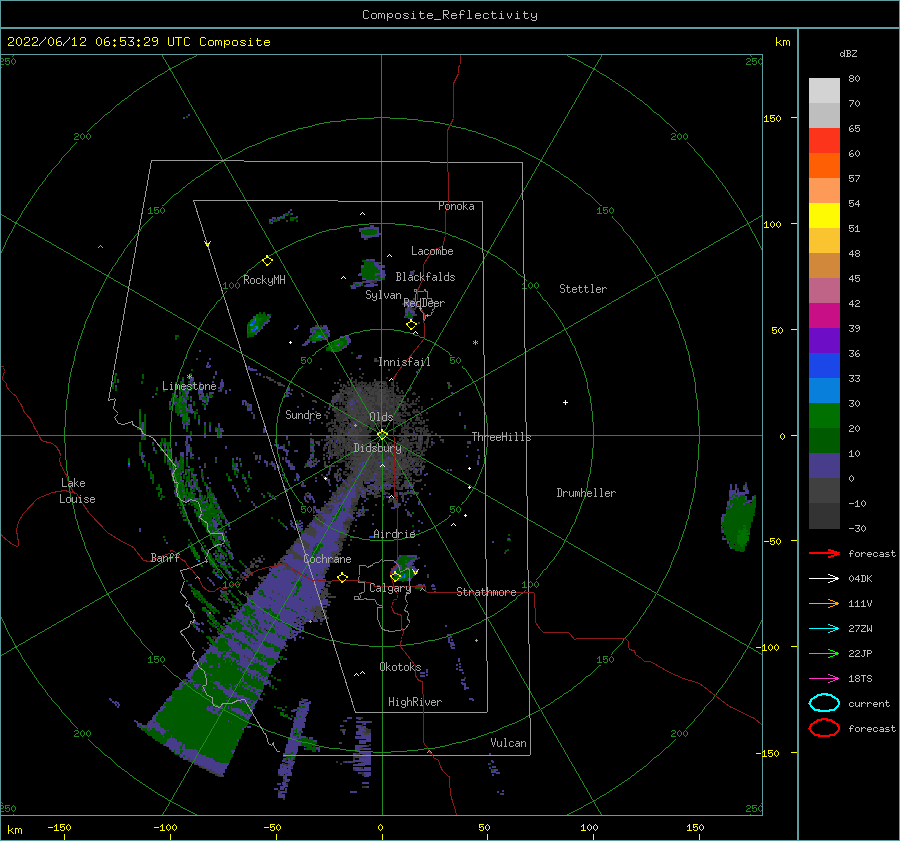Image resolution: width=900 pixels, height=841 pixels.
Task: Click the ThreeHills label
Action: point(501,437)
